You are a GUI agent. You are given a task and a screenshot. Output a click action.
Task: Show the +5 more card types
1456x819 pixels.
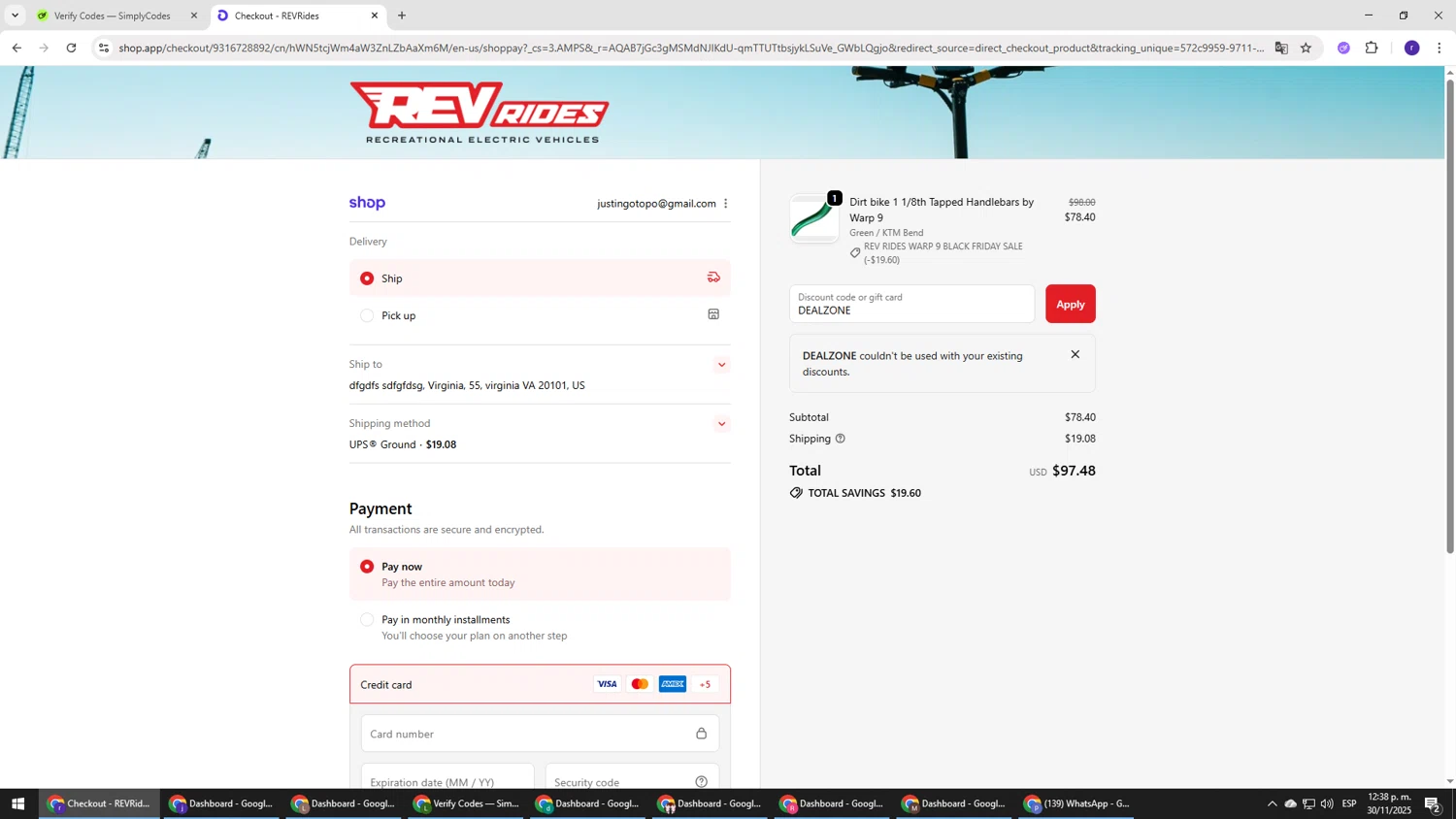[x=706, y=684]
